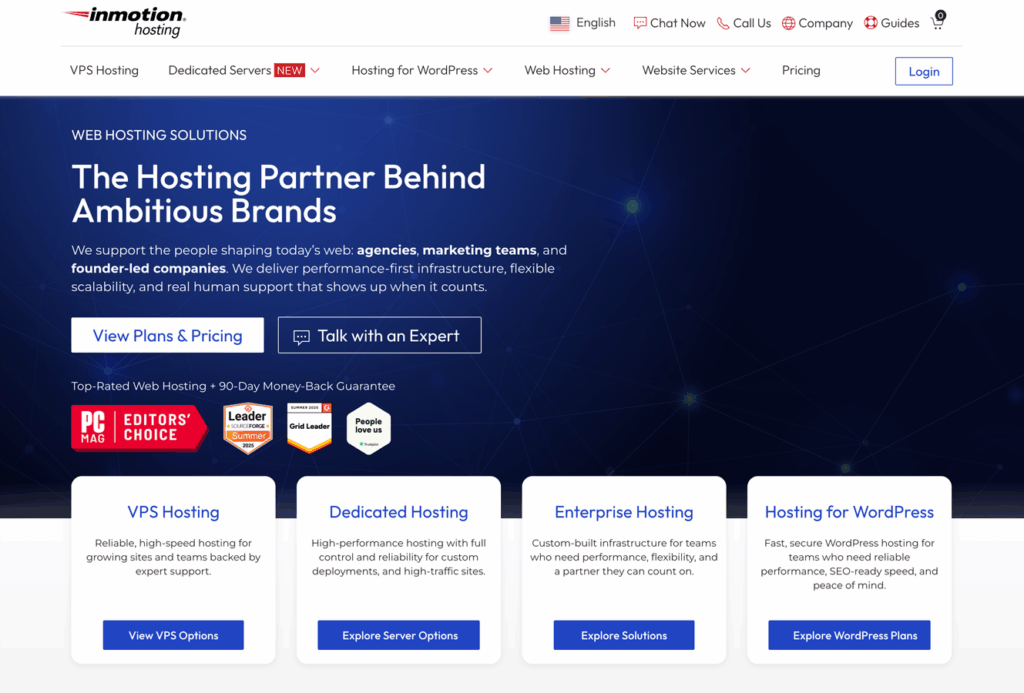Click the Chat Now speech bubble icon
Screen dimensions: 1024x693
640,24
